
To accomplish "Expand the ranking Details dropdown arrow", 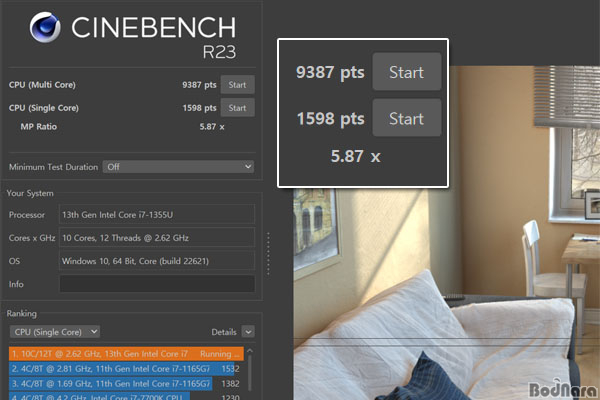I will point(248,332).
